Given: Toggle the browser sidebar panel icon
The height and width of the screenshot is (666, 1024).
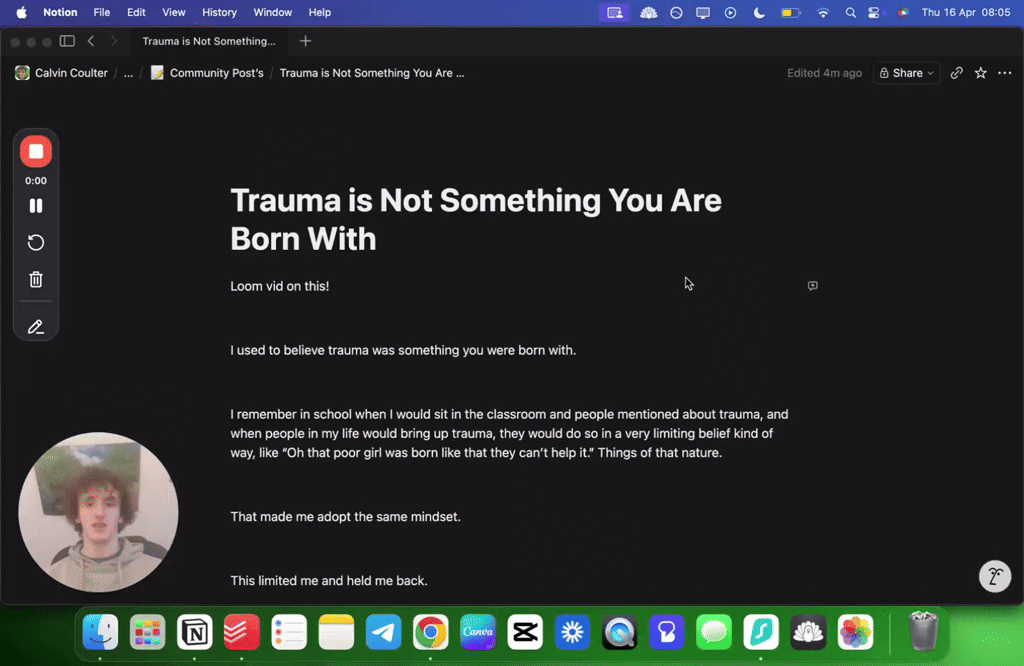Looking at the screenshot, I should (66, 41).
